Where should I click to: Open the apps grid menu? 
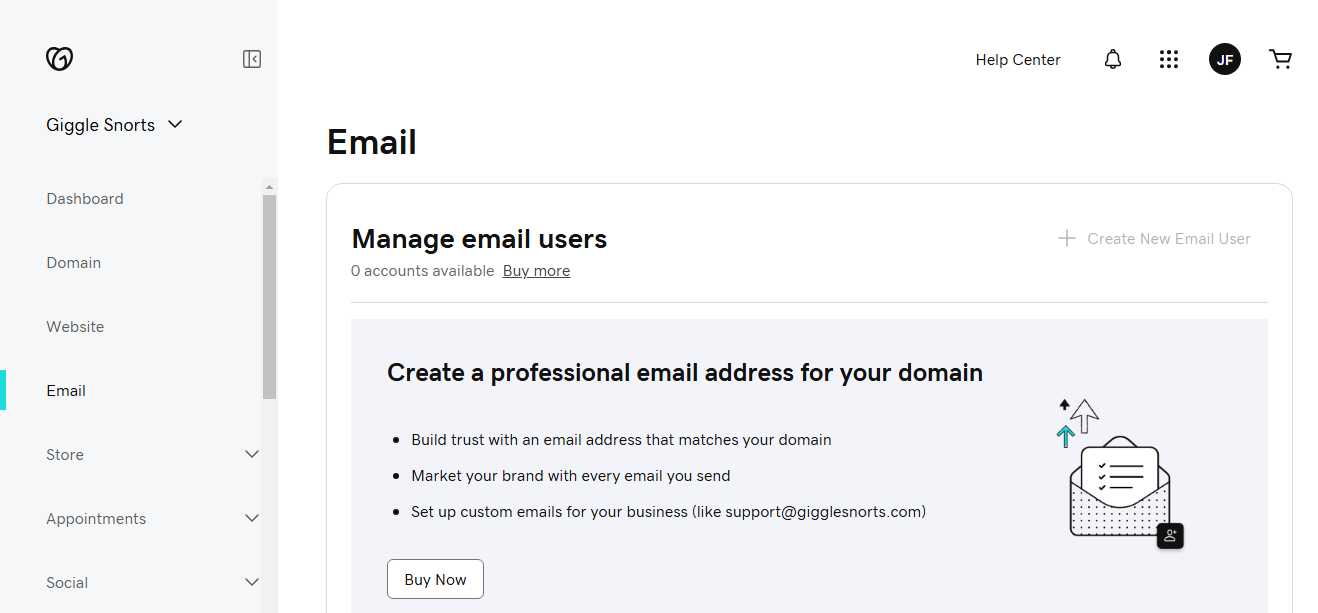click(x=1169, y=60)
